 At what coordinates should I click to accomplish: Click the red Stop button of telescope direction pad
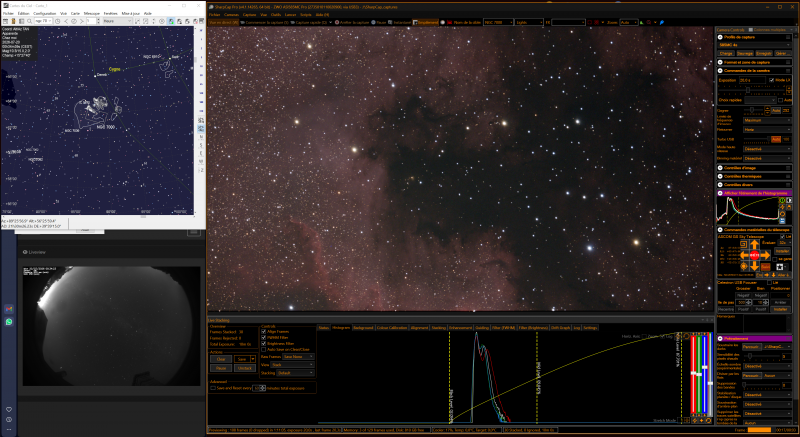click(x=755, y=255)
